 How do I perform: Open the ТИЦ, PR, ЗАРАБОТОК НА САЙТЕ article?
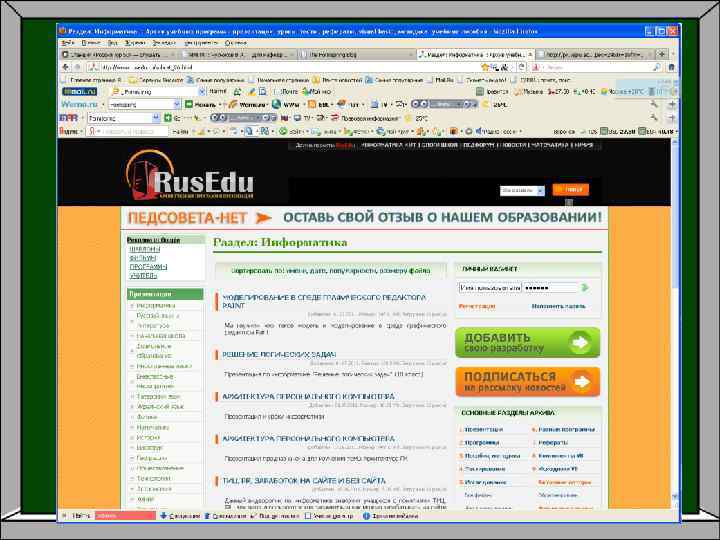(304, 481)
